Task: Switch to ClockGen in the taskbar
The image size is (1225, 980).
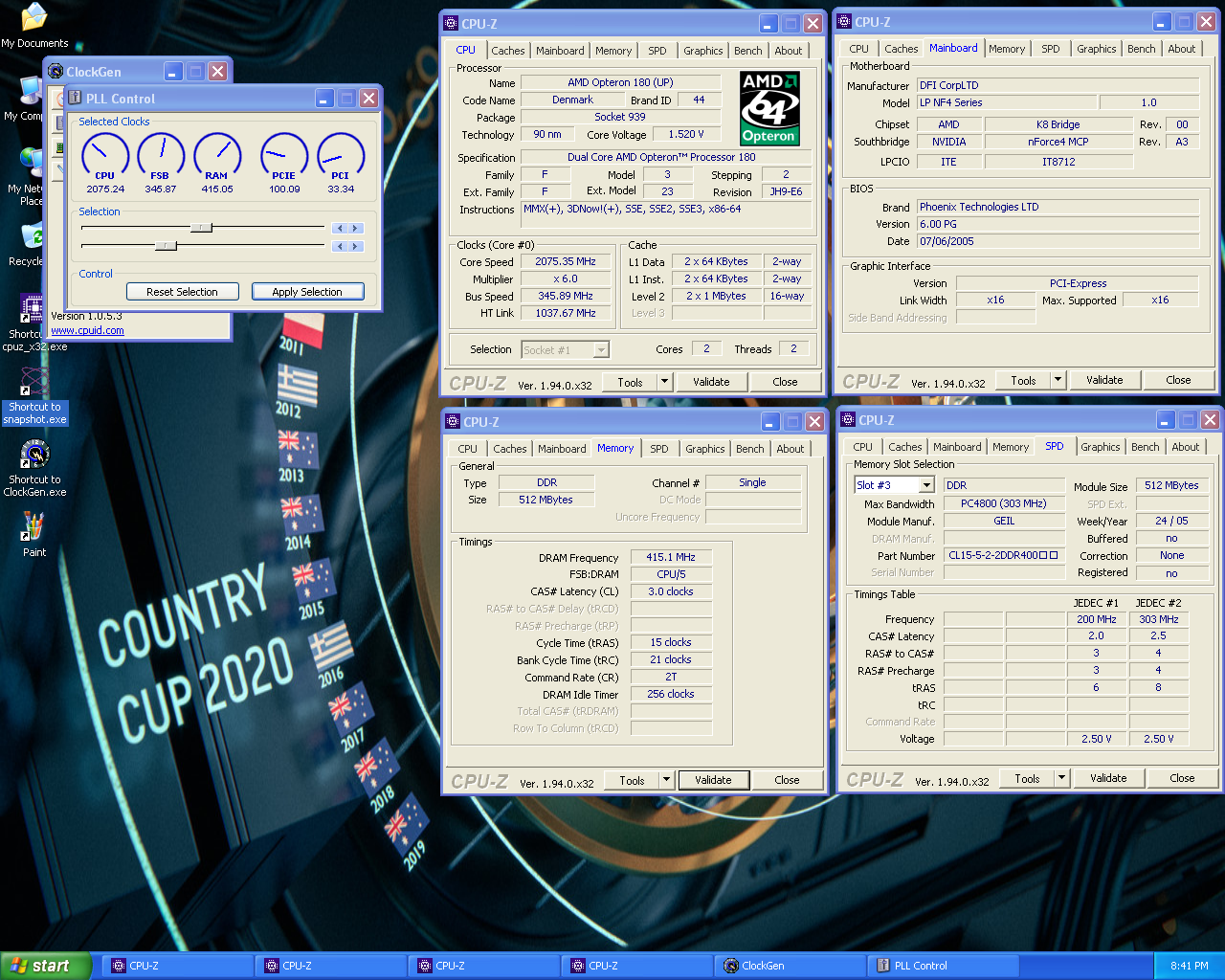Action: tap(790, 966)
